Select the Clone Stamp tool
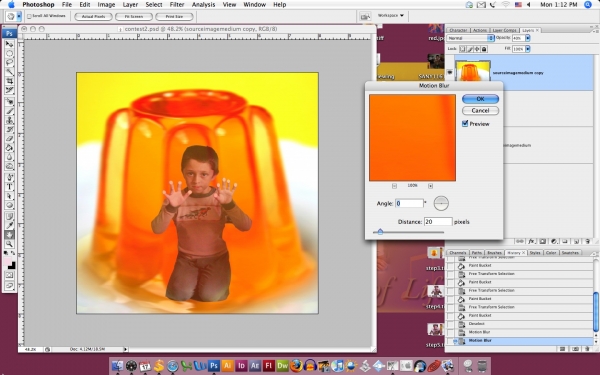 point(9,121)
